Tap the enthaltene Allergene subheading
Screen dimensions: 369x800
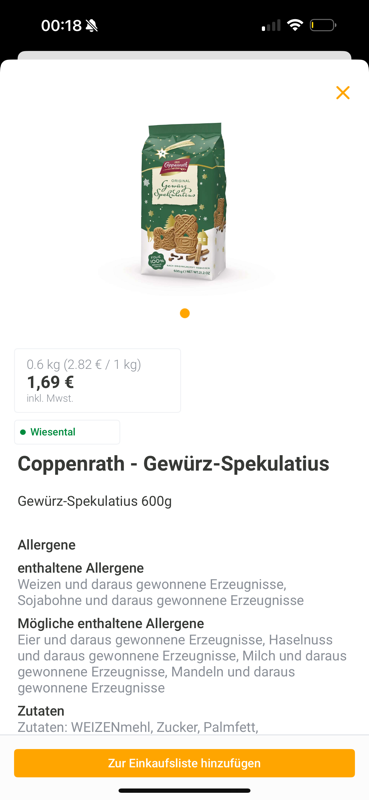pyautogui.click(x=81, y=568)
